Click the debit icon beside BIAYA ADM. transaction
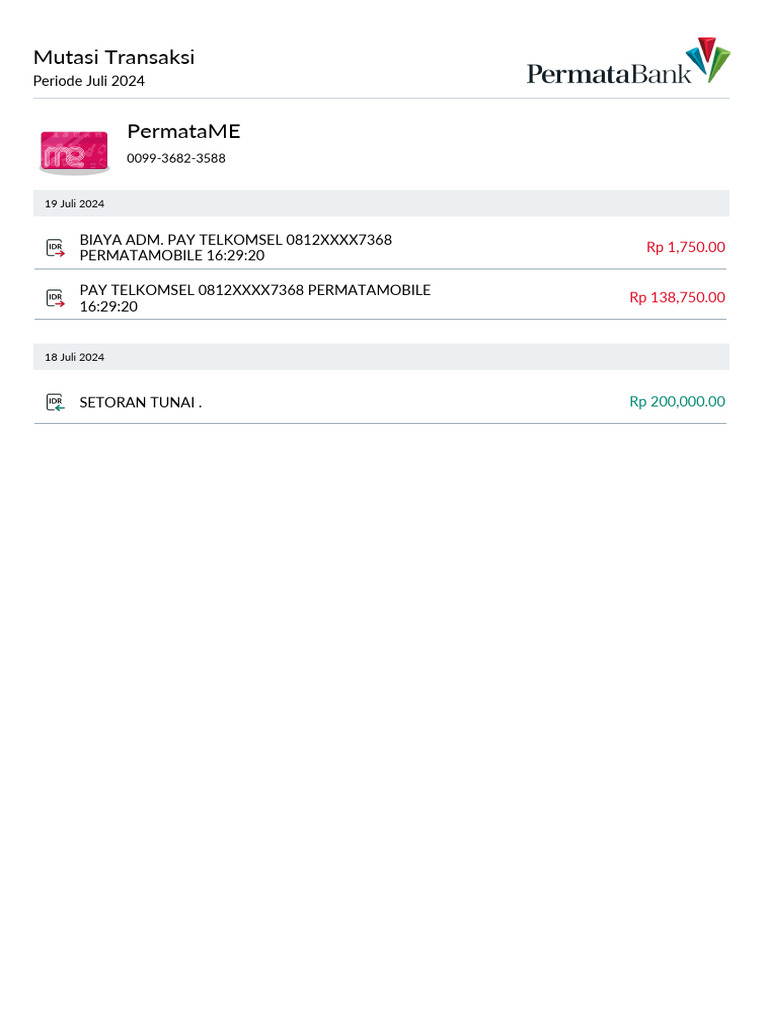Screen dimensions: 768x1024 pyautogui.click(x=55, y=247)
